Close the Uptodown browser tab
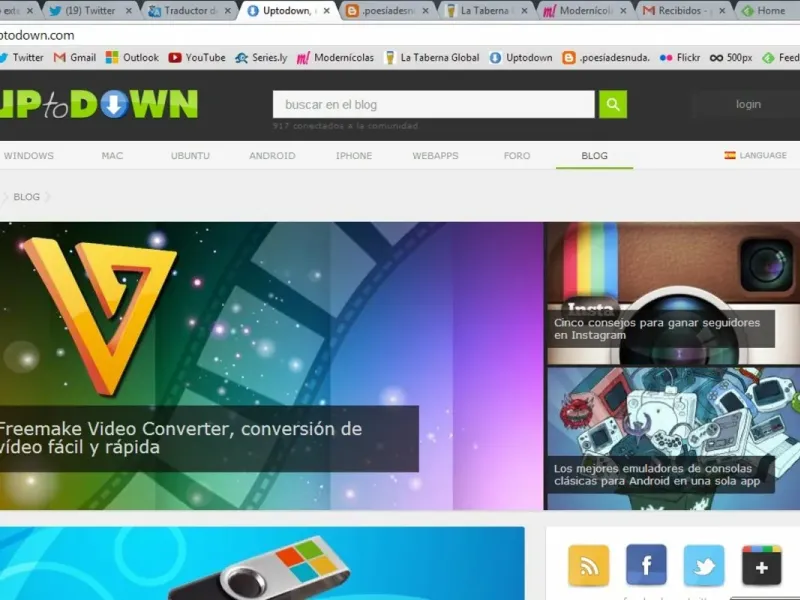The width and height of the screenshot is (800, 600). 327,10
